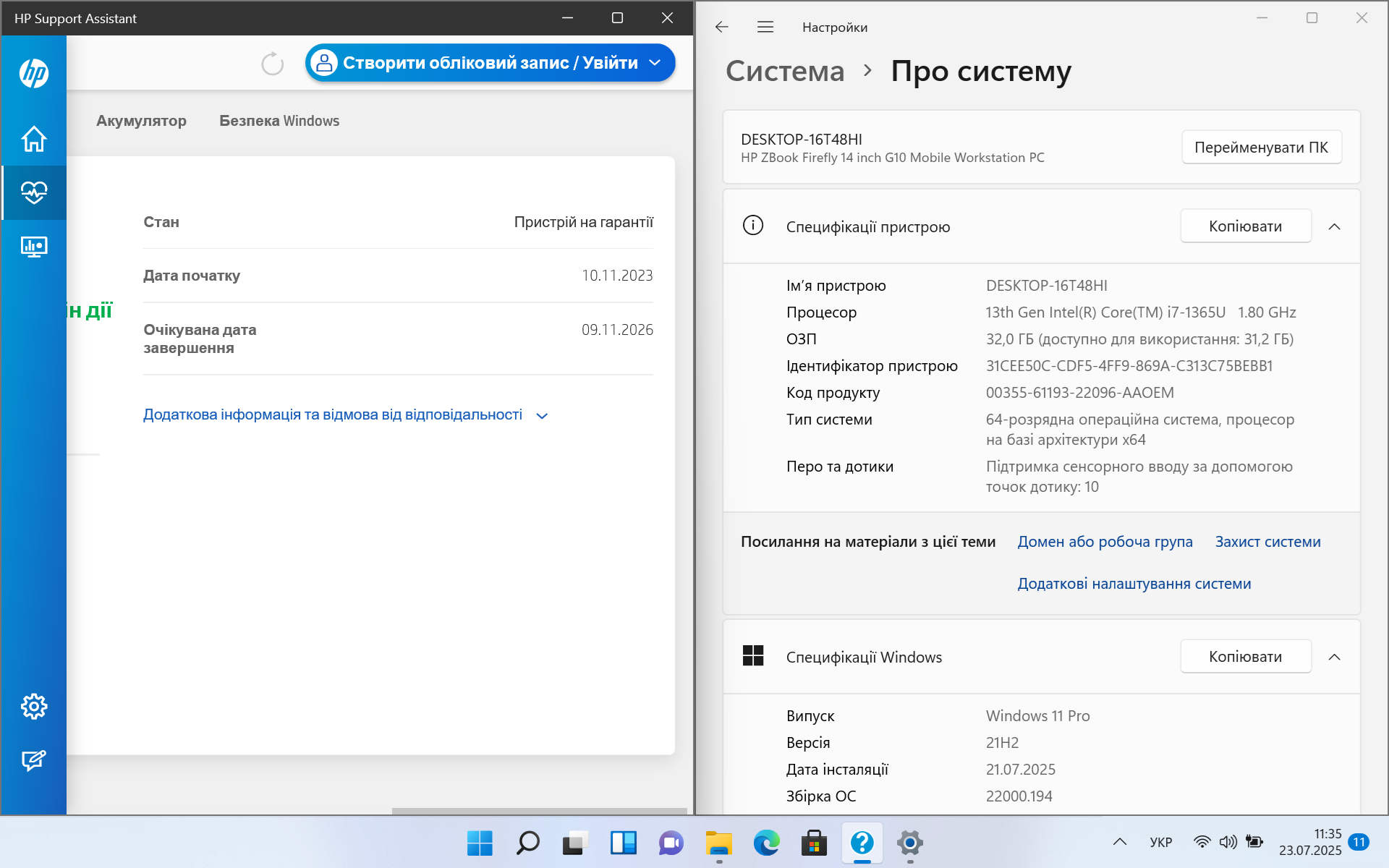
Task: Select the HP ZBook Firefly model name
Action: (x=893, y=158)
